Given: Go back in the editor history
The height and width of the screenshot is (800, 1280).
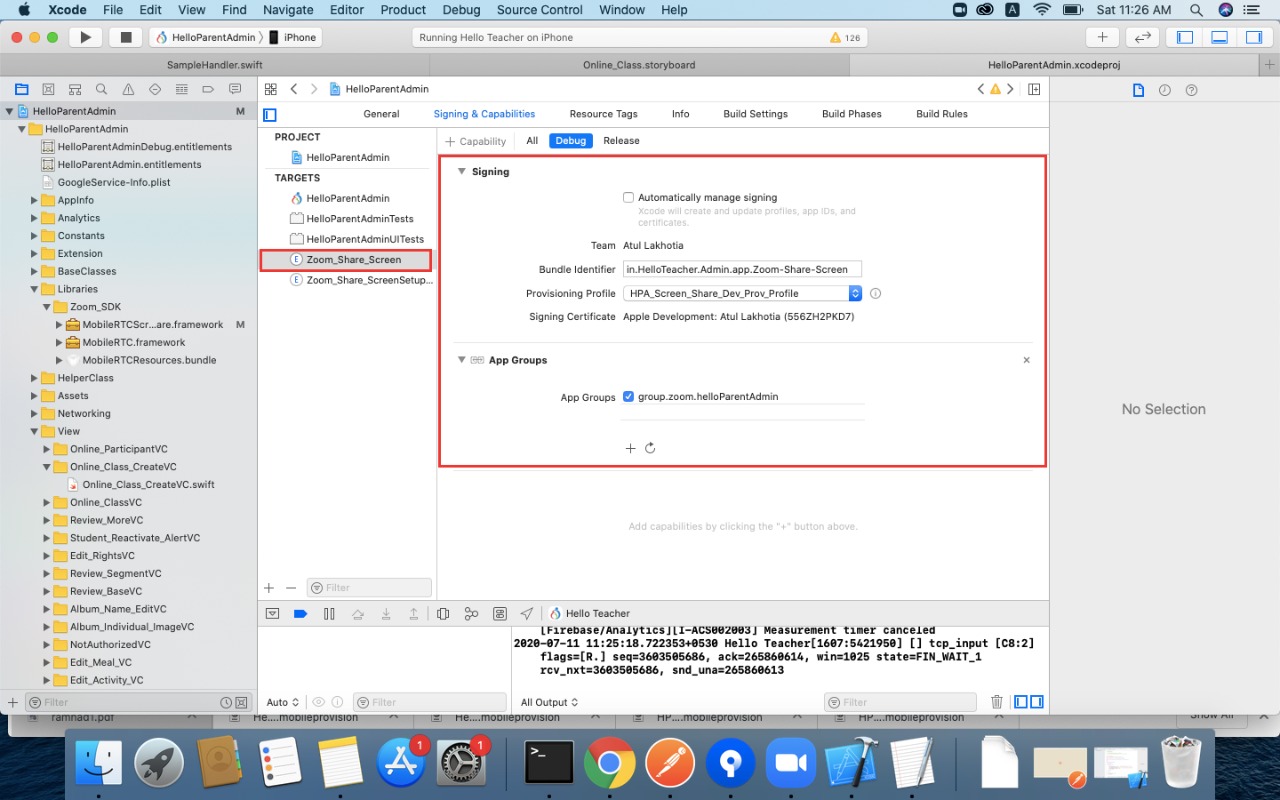Looking at the screenshot, I should tap(294, 89).
